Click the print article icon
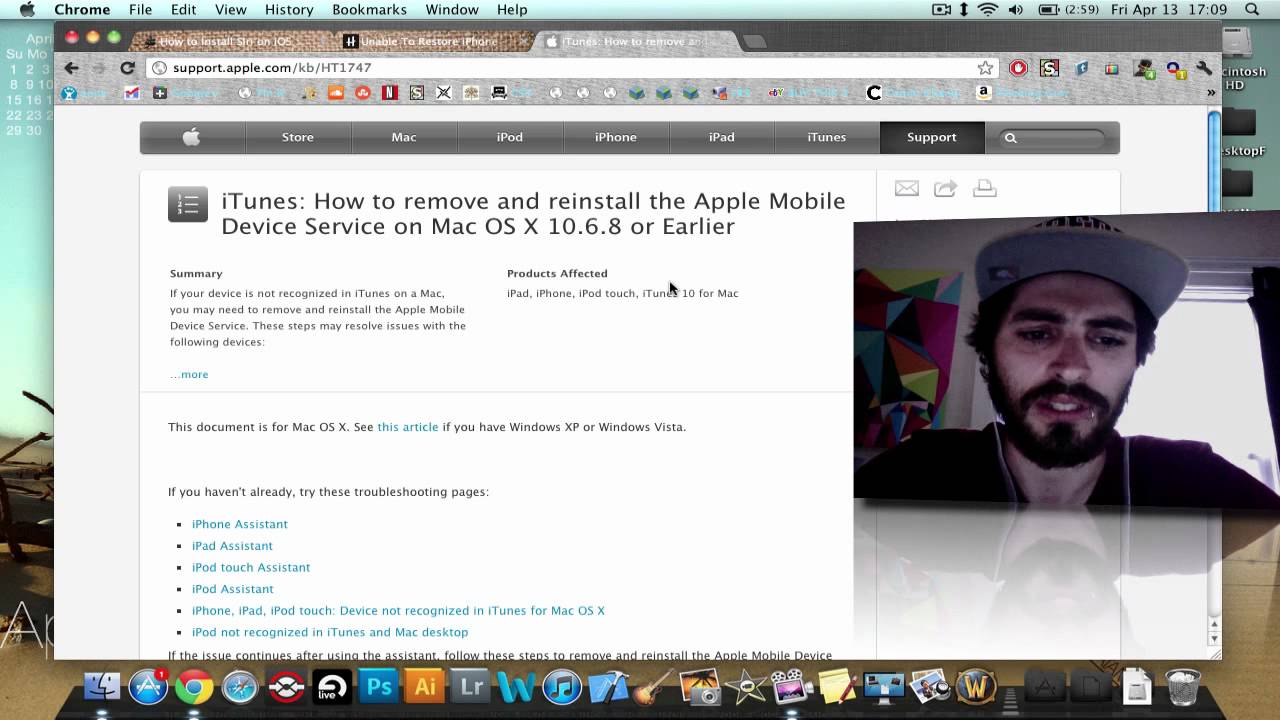Viewport: 1280px width, 720px height. pos(985,188)
